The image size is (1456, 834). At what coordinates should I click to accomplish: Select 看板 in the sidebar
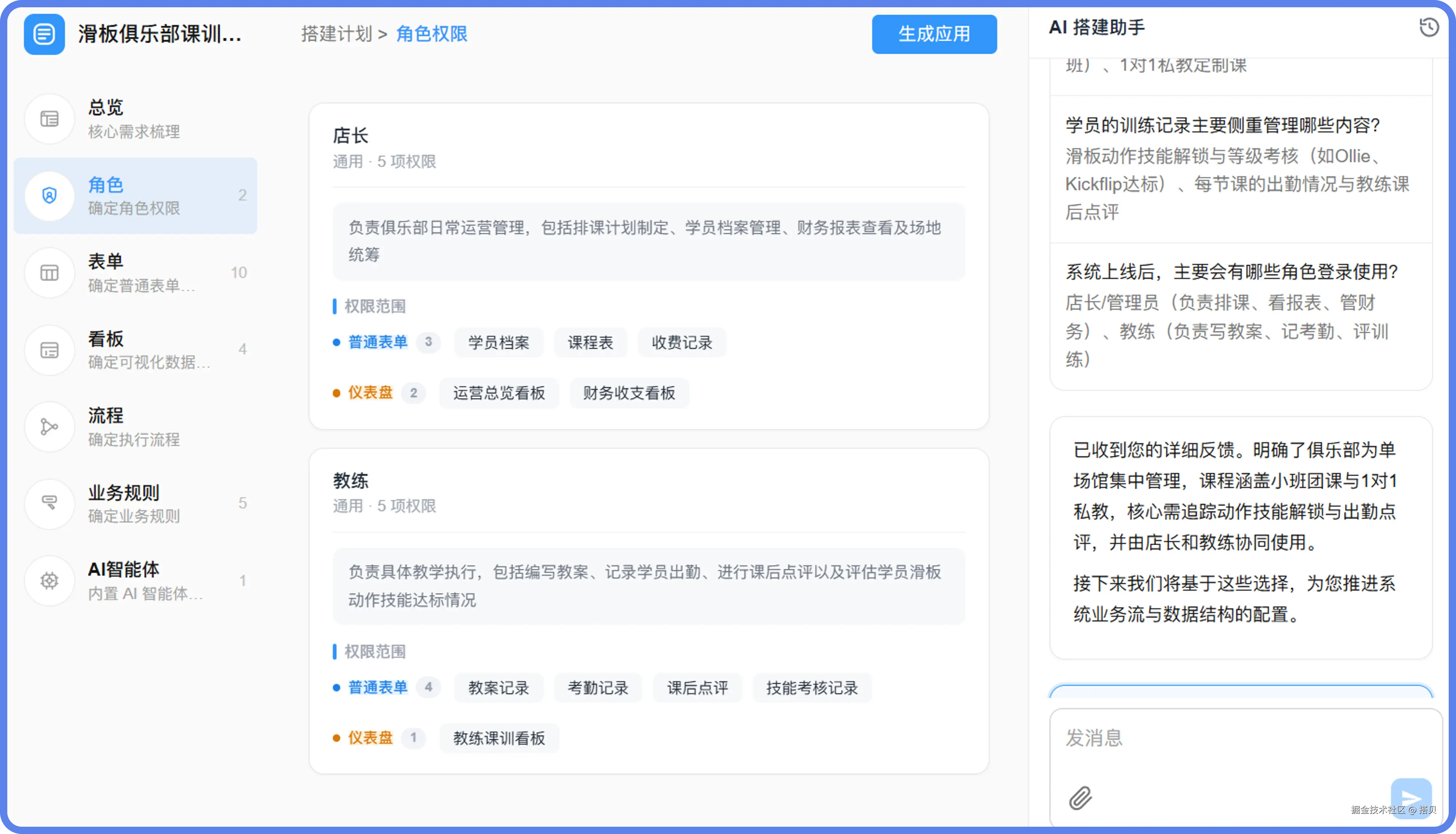point(135,350)
